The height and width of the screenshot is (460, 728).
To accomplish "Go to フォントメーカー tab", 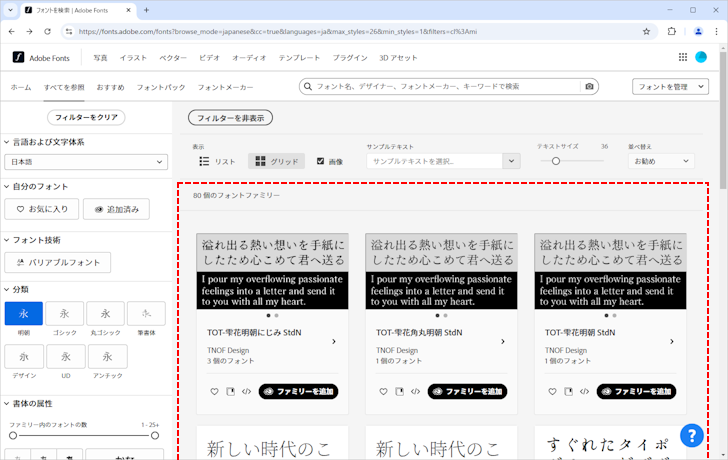I will tap(226, 87).
